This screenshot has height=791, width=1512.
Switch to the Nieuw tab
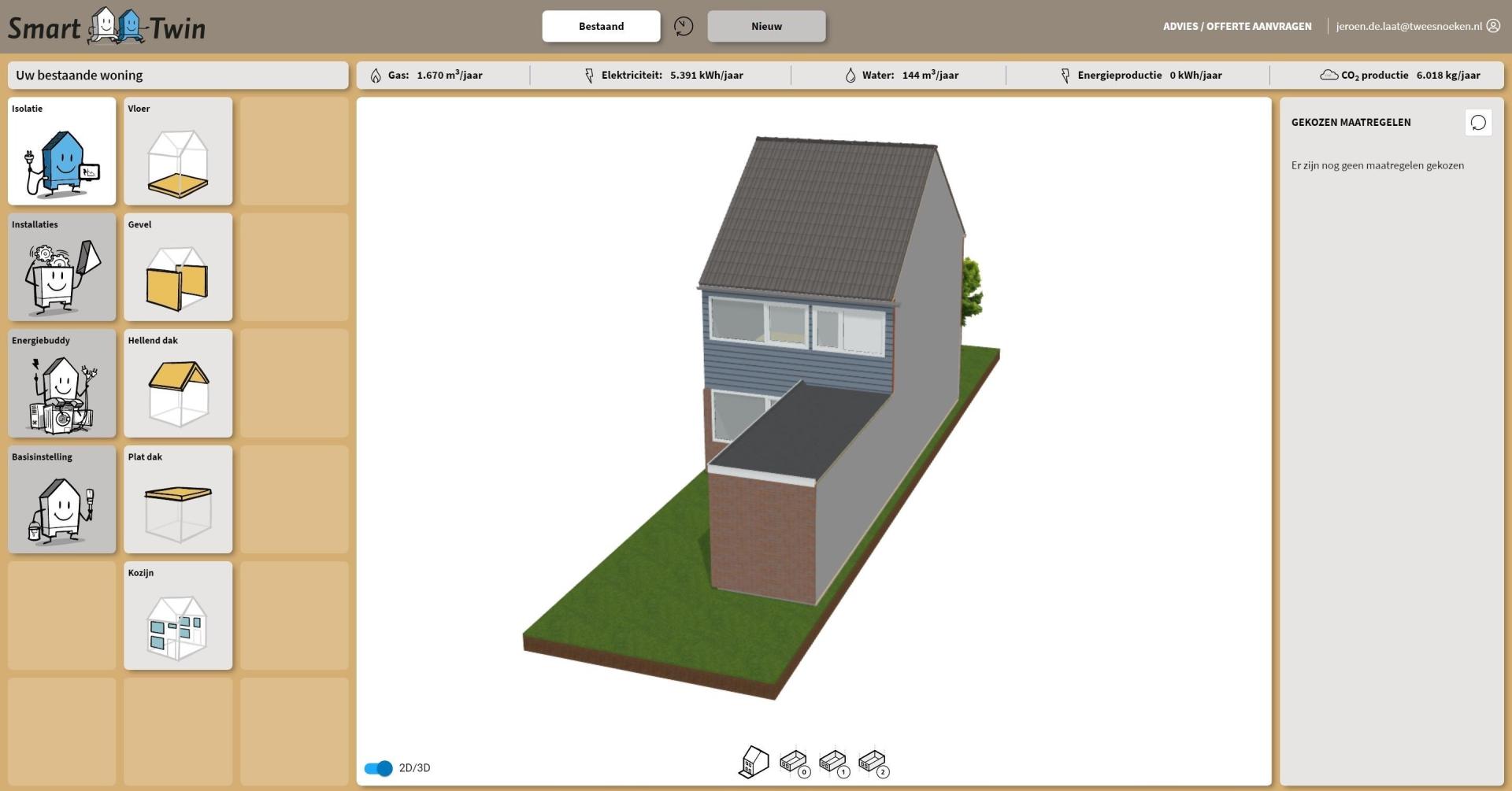tap(766, 26)
